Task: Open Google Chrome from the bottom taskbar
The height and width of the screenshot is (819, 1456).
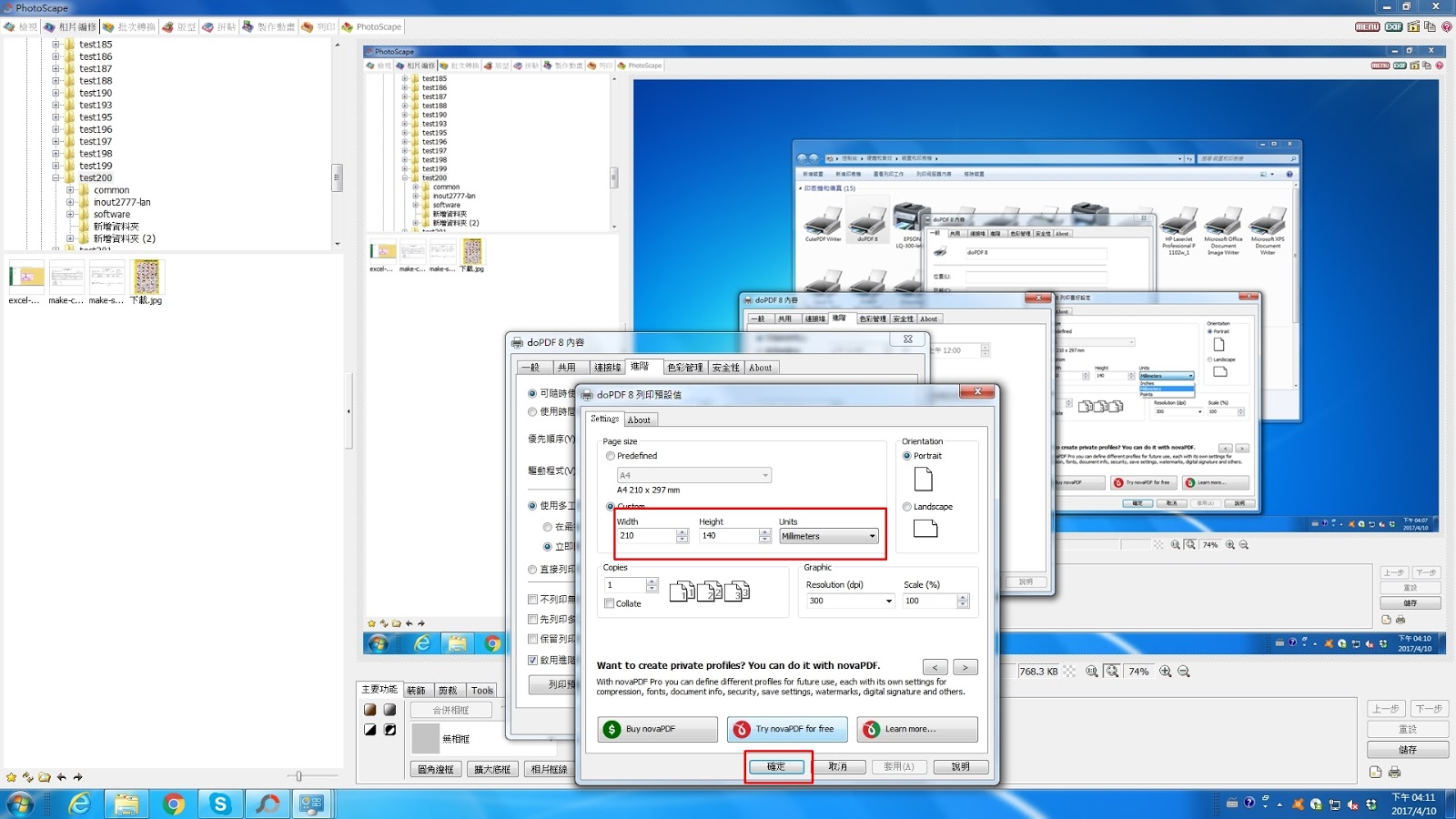Action: 173,804
